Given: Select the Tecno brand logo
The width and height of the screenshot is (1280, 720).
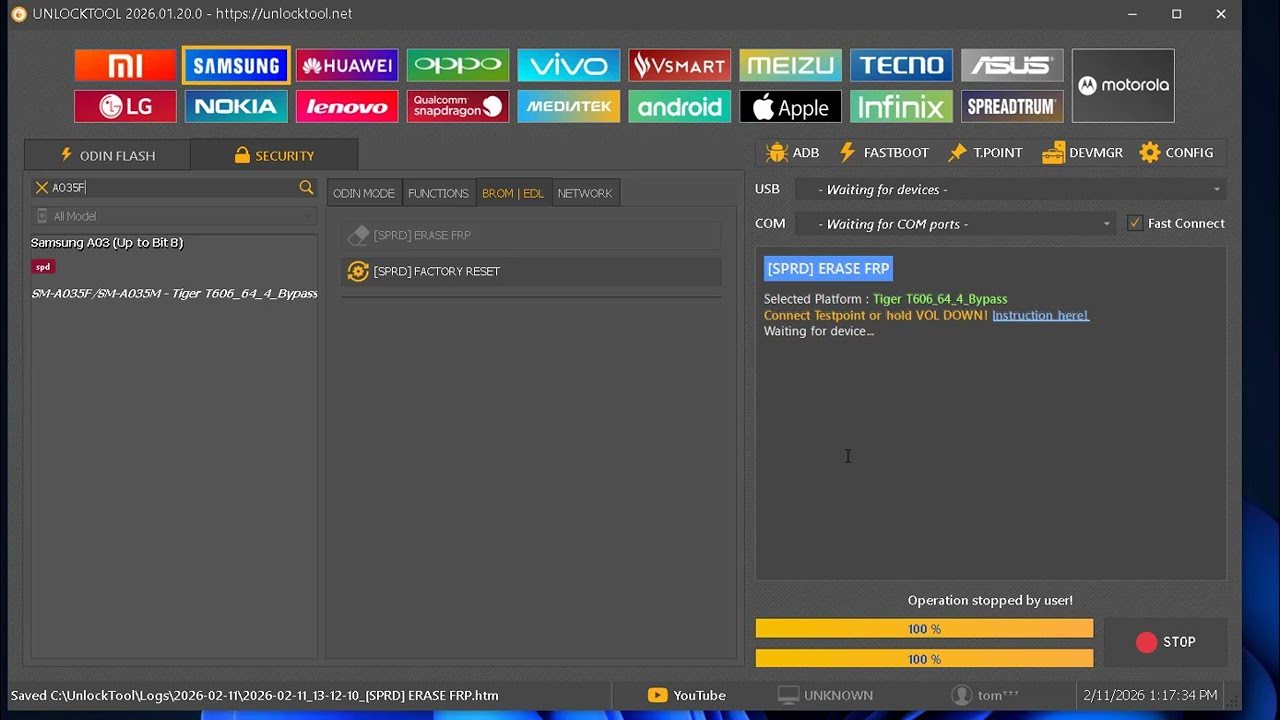Looking at the screenshot, I should click(902, 65).
